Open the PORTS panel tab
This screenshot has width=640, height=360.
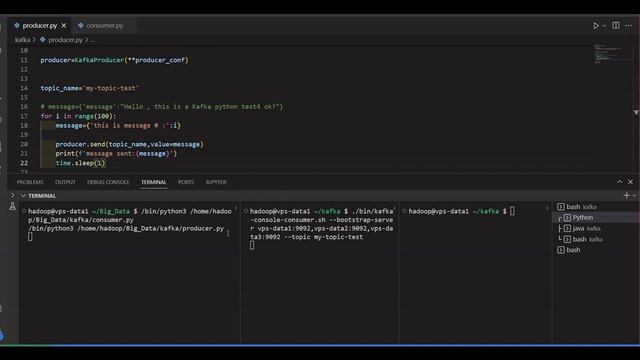[186, 182]
